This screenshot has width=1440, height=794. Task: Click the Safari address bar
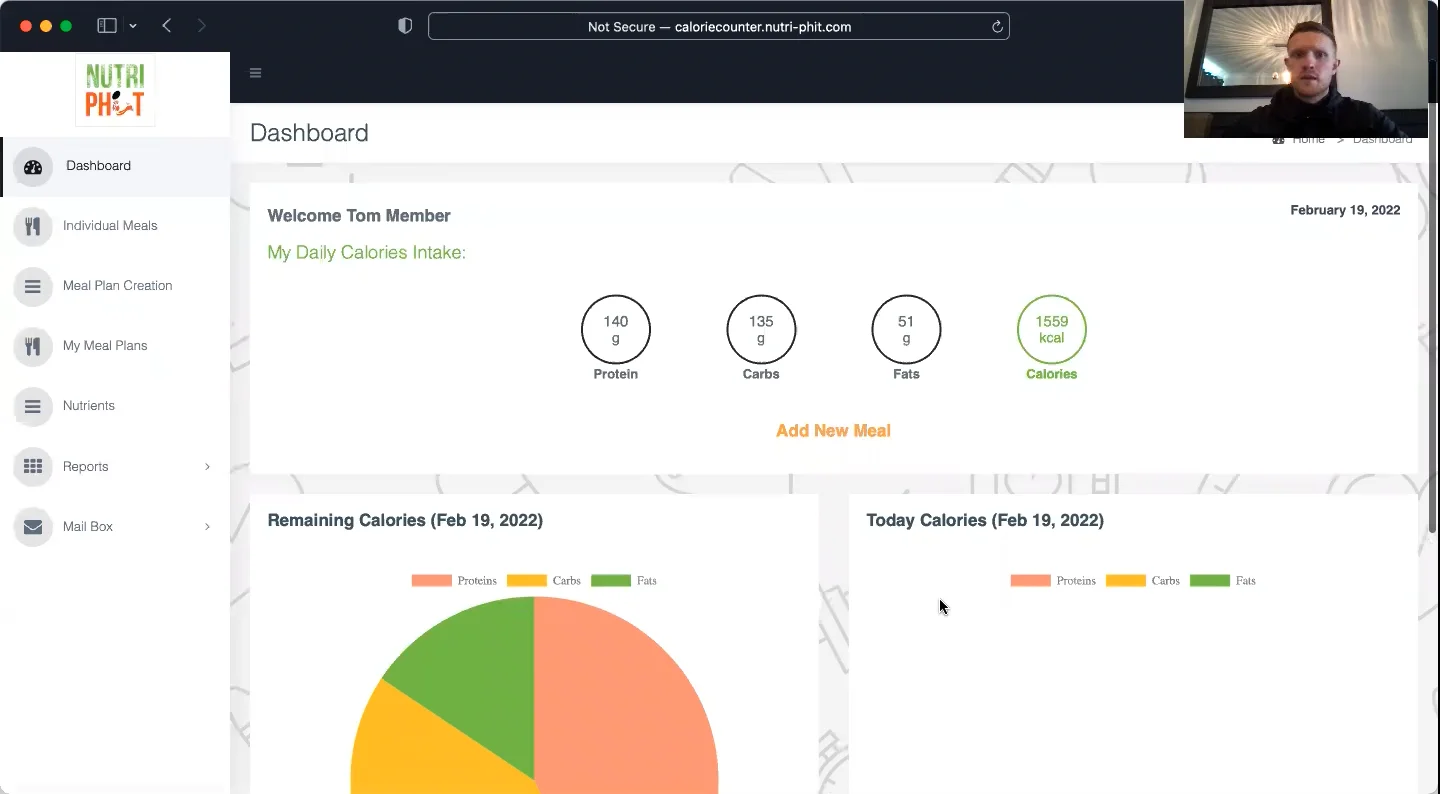[719, 27]
